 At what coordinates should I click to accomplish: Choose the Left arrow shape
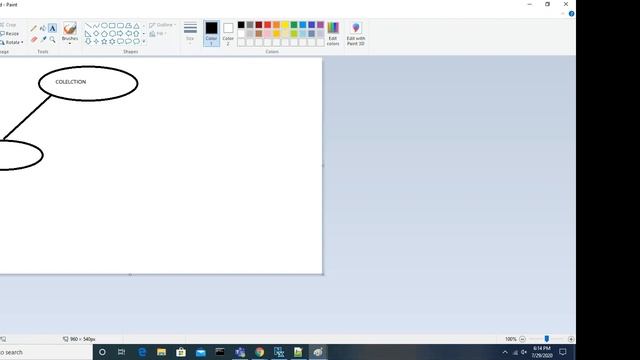(x=128, y=33)
